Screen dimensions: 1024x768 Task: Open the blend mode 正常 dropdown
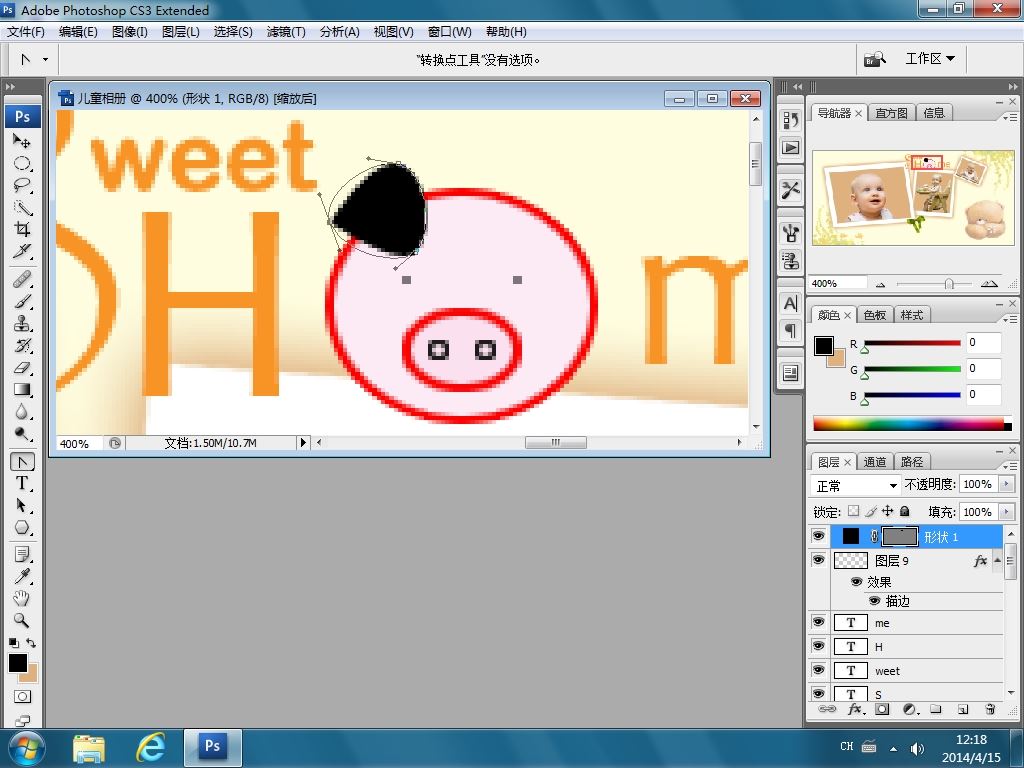click(856, 485)
